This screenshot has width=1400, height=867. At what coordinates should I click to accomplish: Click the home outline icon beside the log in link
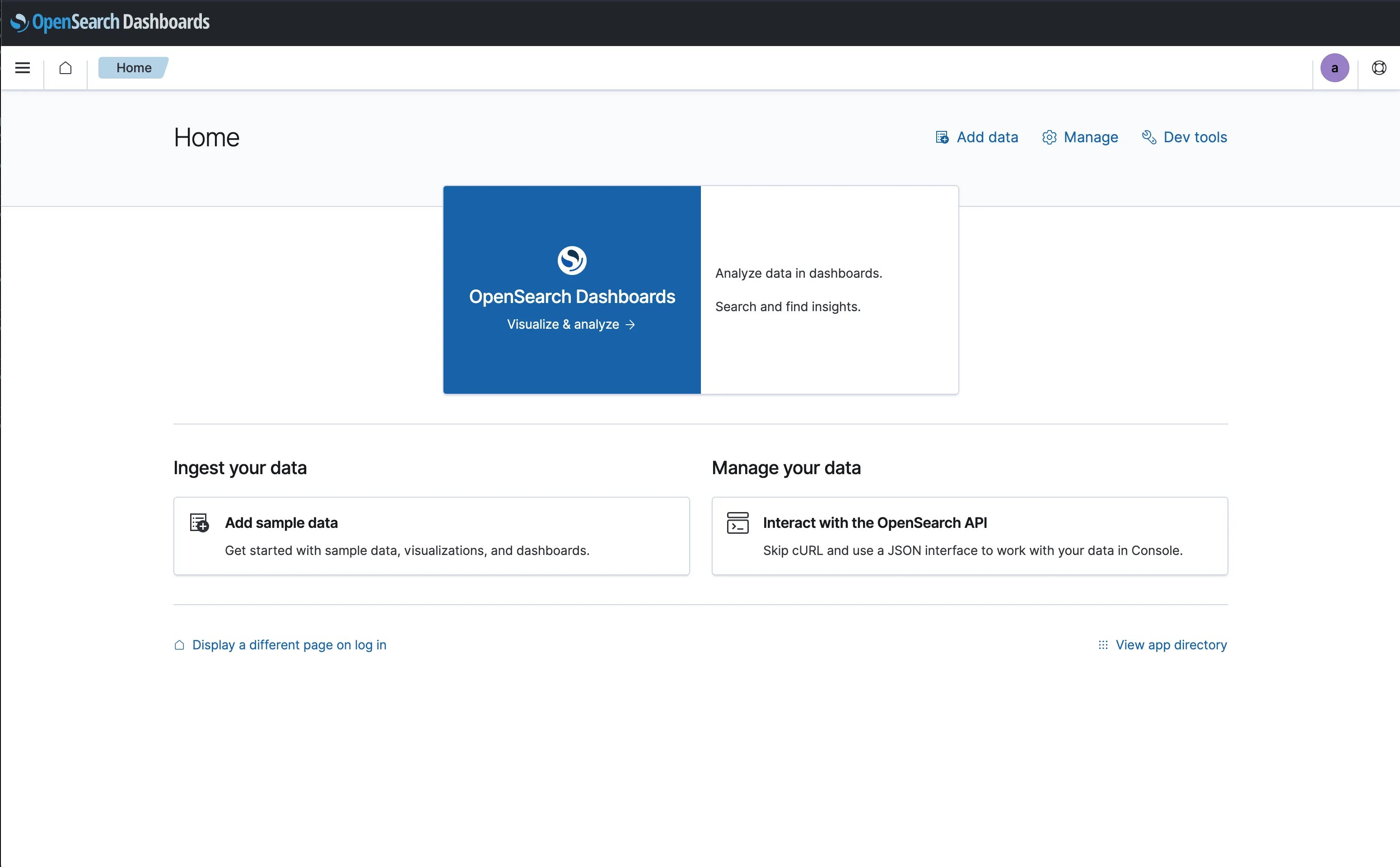[179, 644]
